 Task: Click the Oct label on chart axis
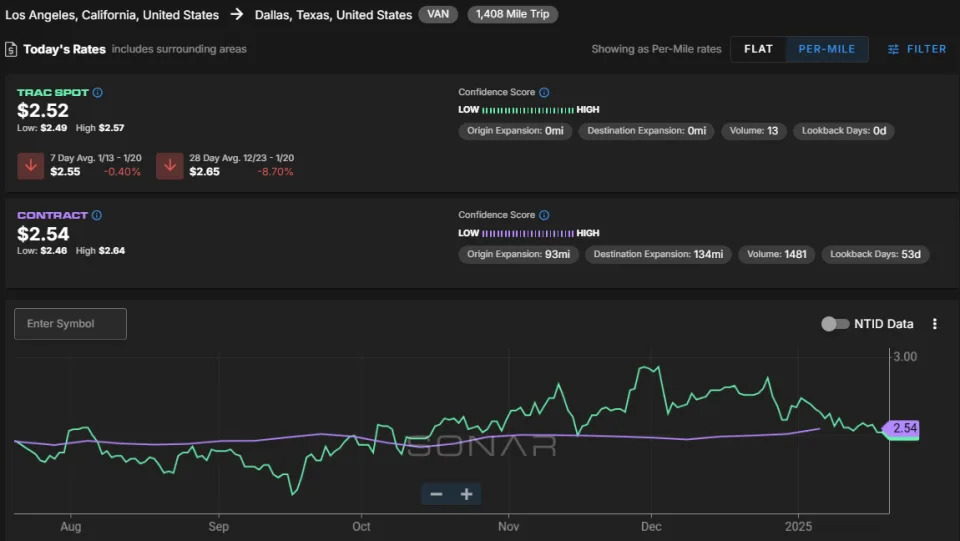point(361,527)
